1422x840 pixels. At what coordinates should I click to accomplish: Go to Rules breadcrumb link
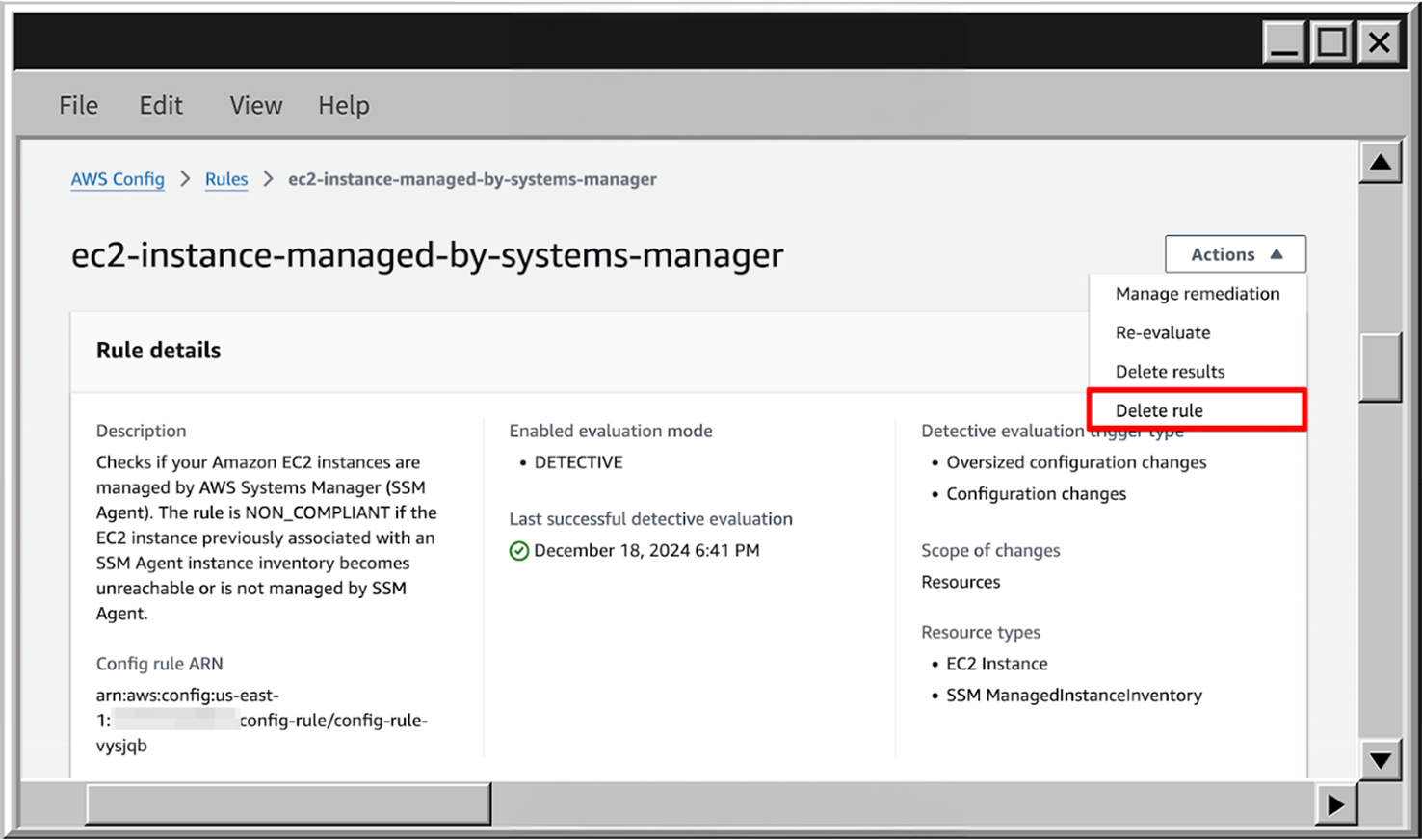click(226, 179)
